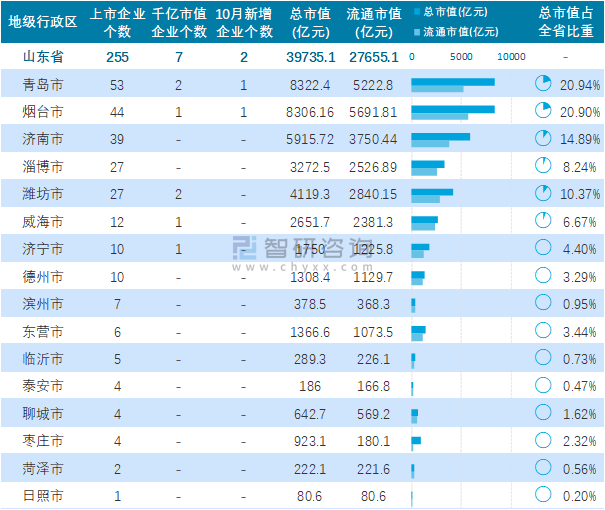Screen dimensions: 605x510
Task: Click the empty circle icon beside 0.20%
Action: (x=543, y=494)
